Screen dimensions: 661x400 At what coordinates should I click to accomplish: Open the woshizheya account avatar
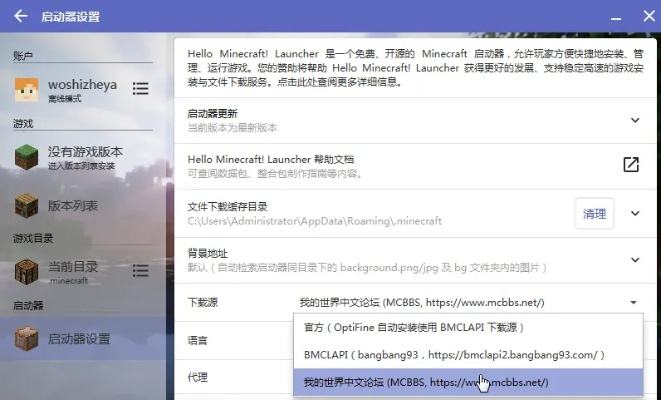26,89
